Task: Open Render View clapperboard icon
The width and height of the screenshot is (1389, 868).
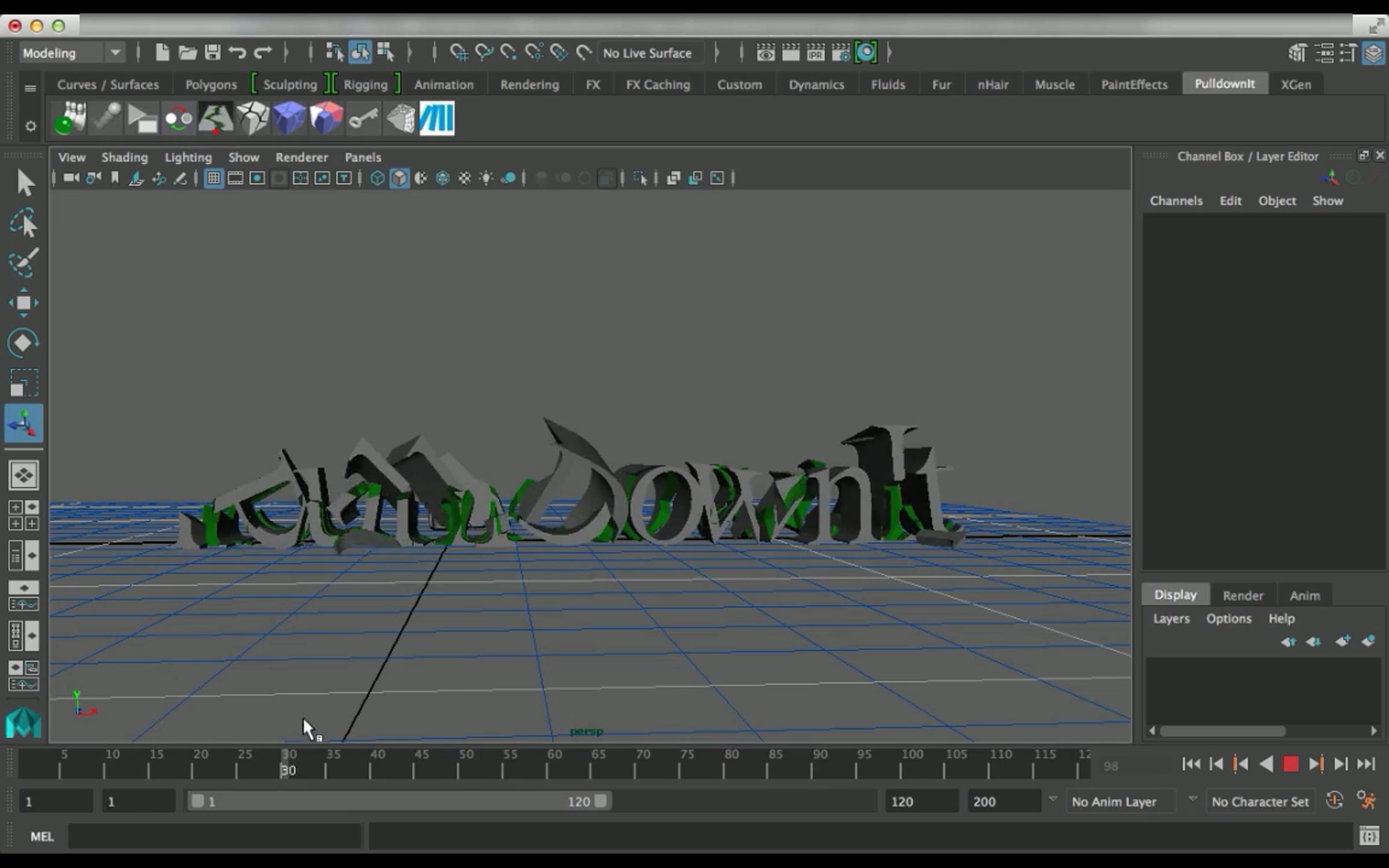Action: click(x=766, y=53)
